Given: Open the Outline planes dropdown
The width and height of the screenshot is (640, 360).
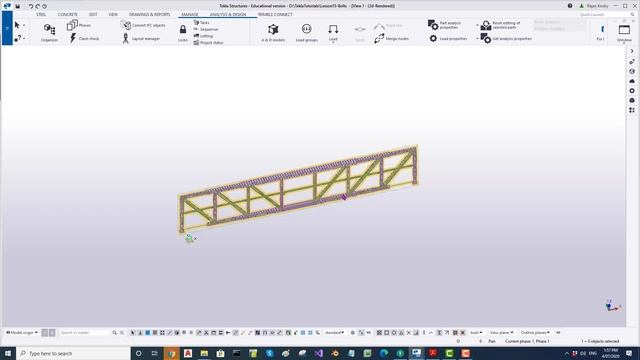Looking at the screenshot, I should click(535, 333).
